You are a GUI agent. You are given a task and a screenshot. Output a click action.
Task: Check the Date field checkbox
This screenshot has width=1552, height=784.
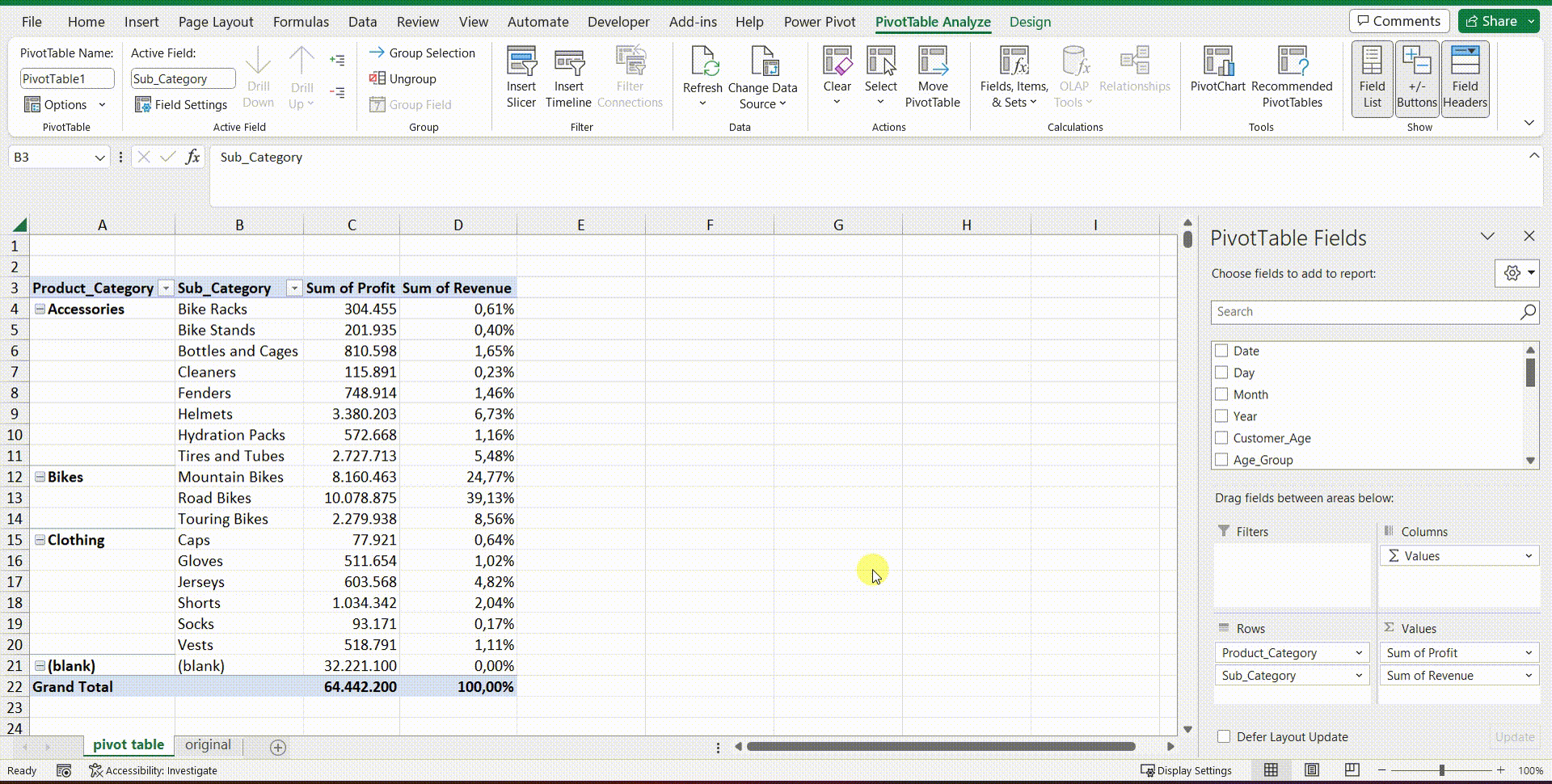(x=1221, y=351)
